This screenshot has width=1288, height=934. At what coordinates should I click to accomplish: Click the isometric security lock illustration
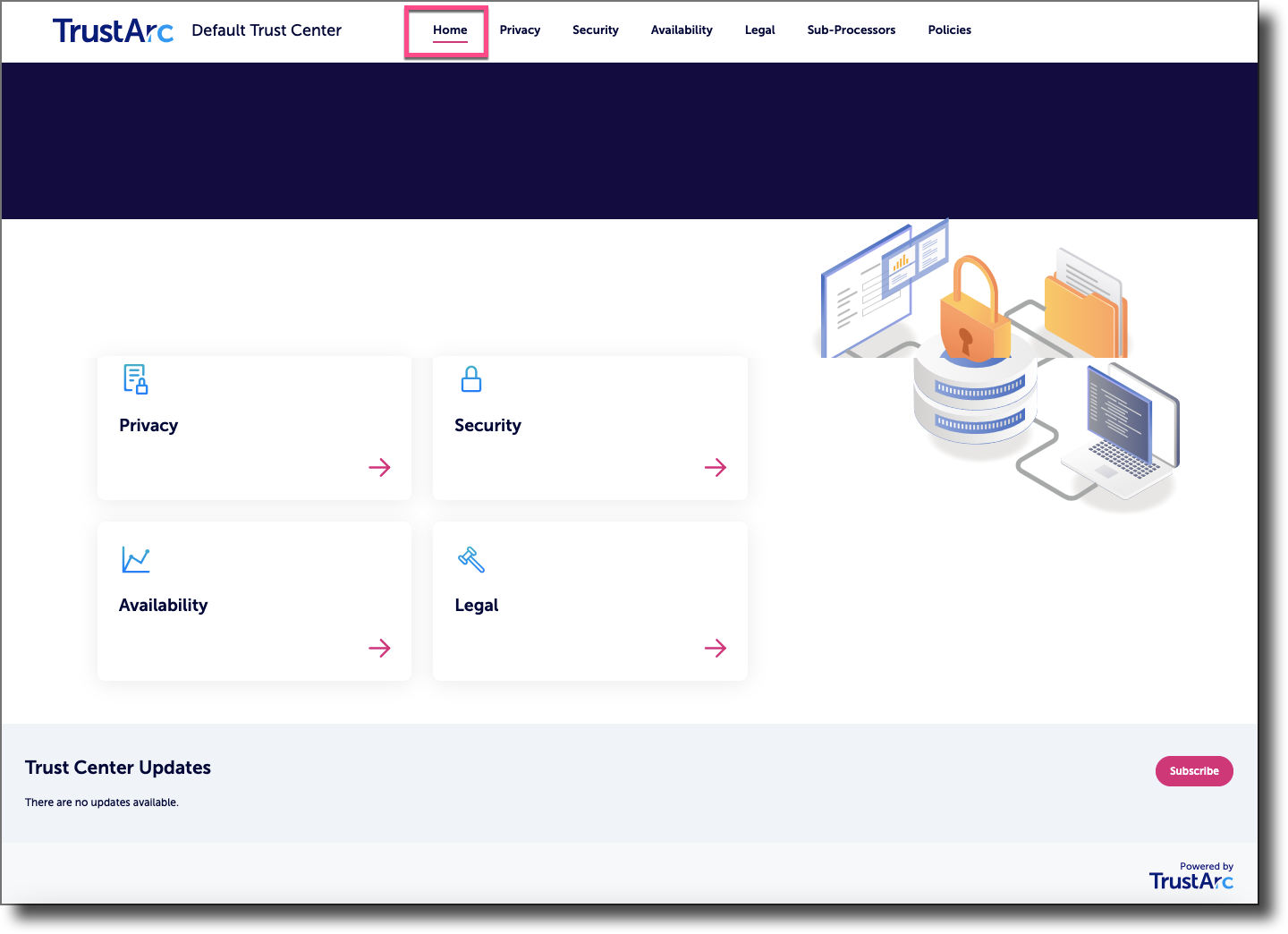click(x=997, y=365)
